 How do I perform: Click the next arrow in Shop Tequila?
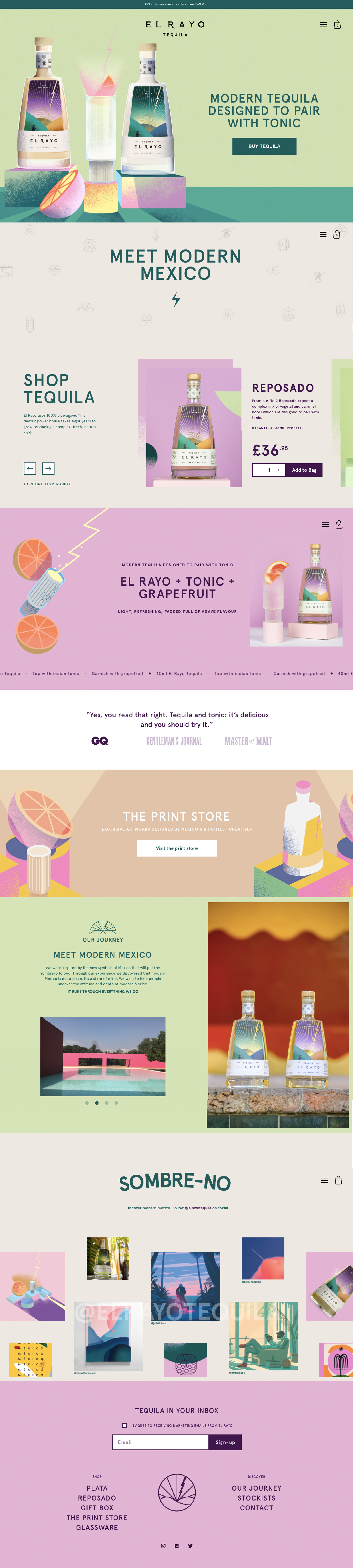tap(49, 468)
